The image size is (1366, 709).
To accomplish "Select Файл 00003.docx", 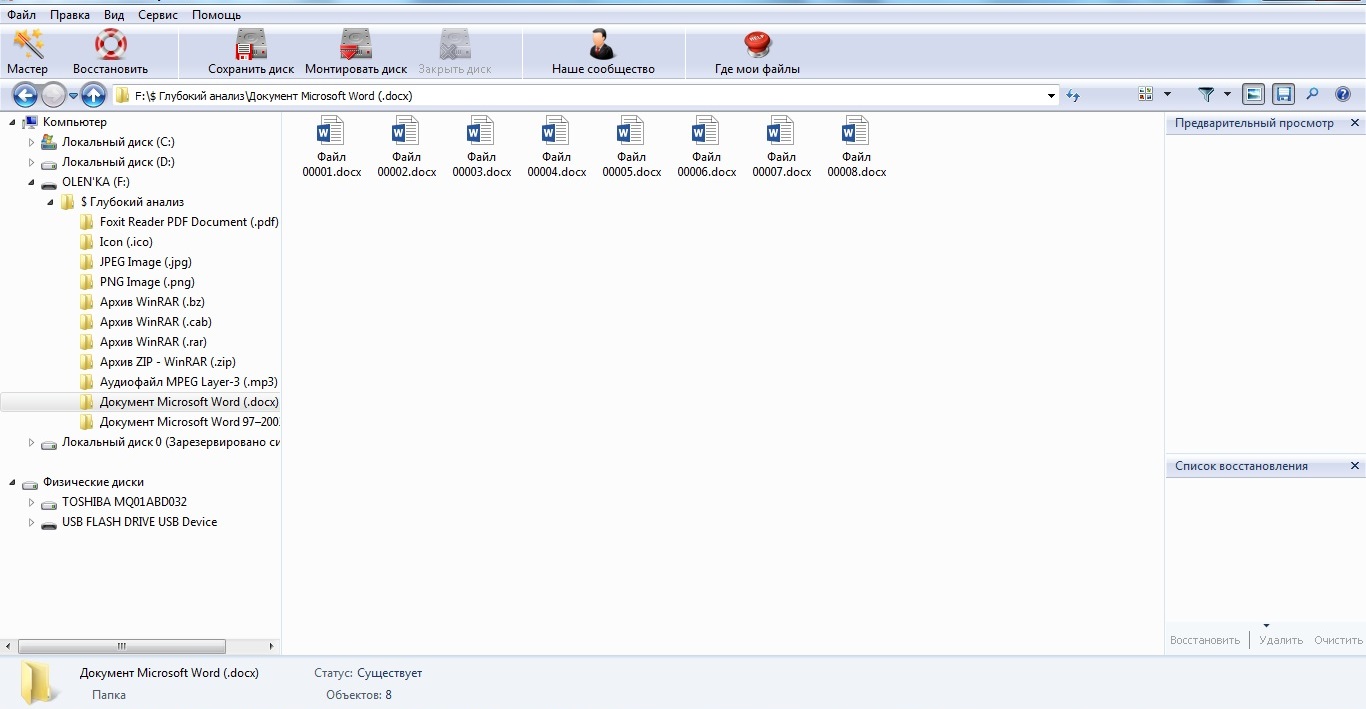I will pos(482,147).
